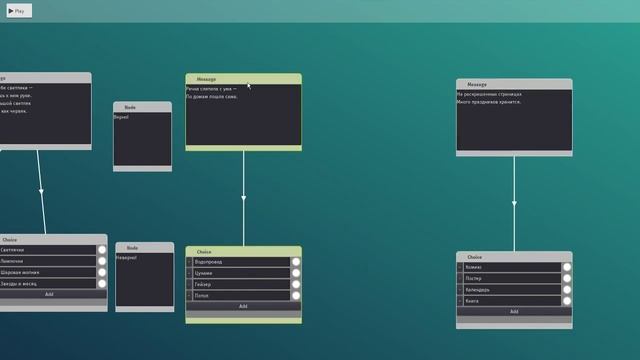Remove the Календарь option with its minus button

click(460, 290)
